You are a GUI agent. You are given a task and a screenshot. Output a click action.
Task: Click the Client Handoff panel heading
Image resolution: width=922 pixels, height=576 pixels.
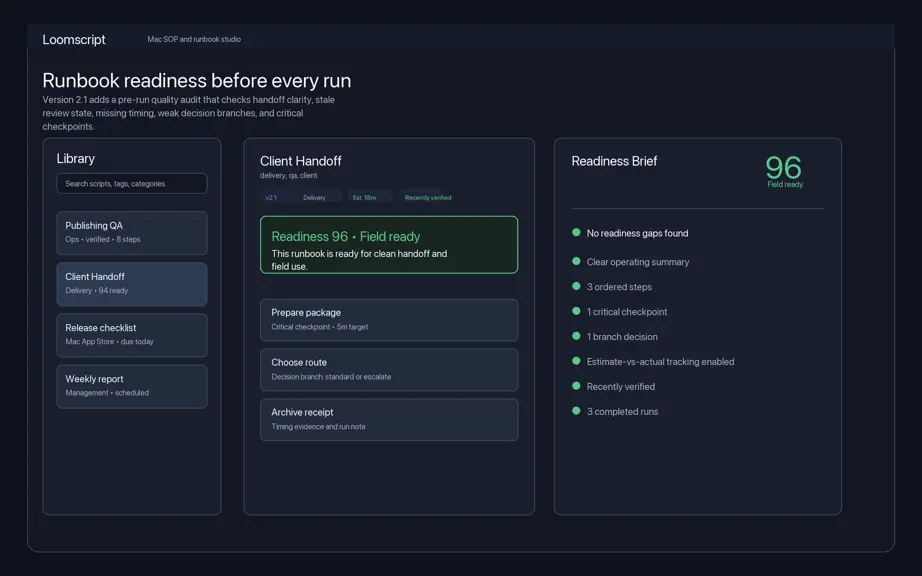300,161
